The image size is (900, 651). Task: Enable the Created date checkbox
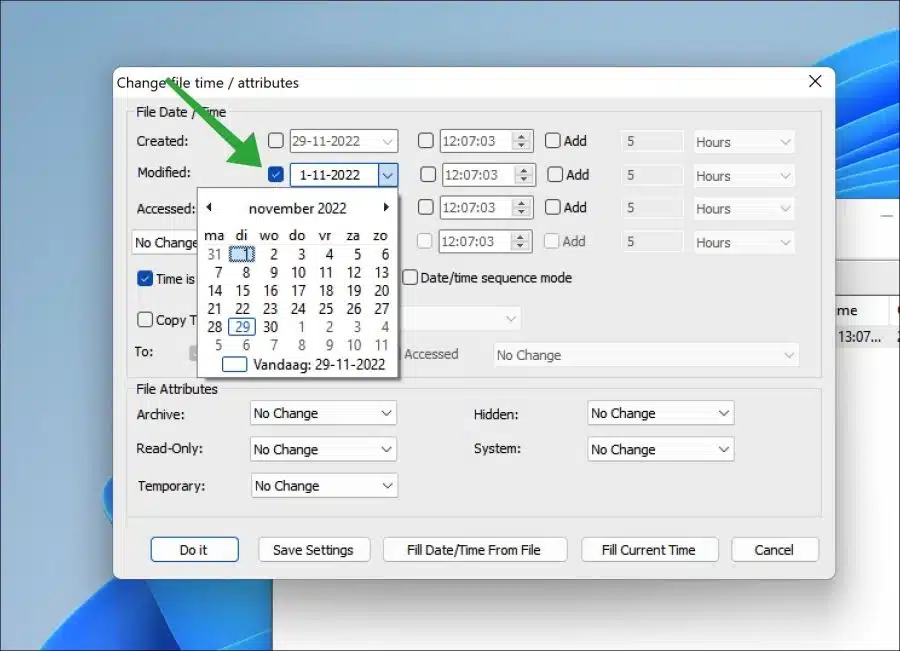276,141
